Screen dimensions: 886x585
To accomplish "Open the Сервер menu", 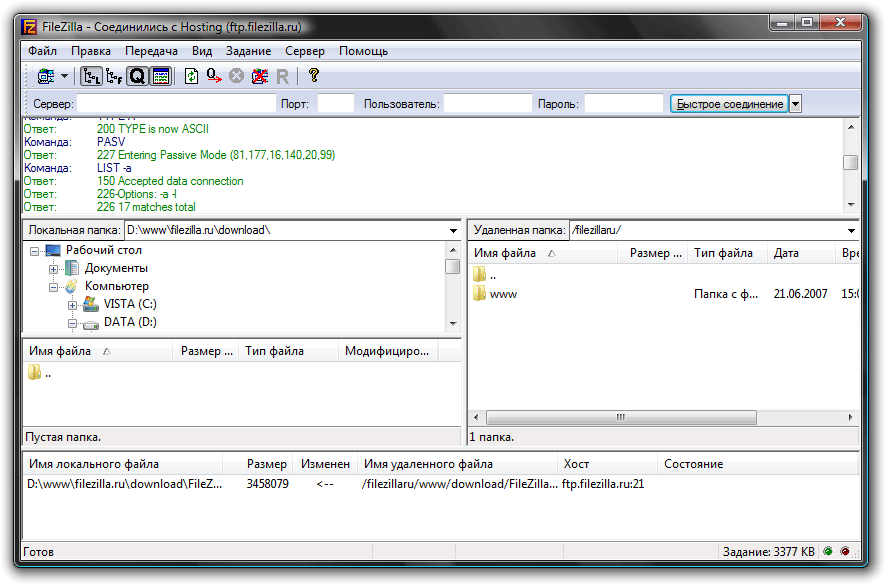I will pyautogui.click(x=305, y=50).
